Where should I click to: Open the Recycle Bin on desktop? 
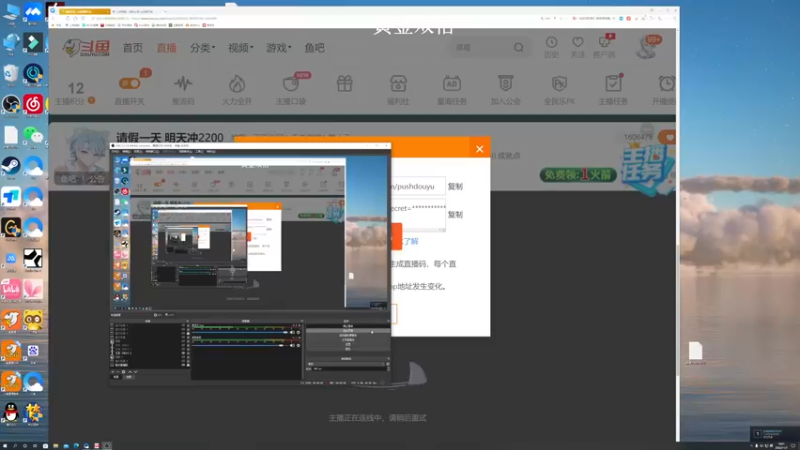pos(11,74)
